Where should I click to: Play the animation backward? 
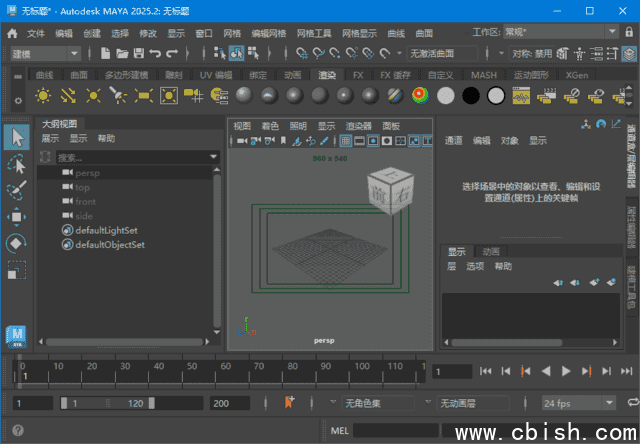pos(546,371)
